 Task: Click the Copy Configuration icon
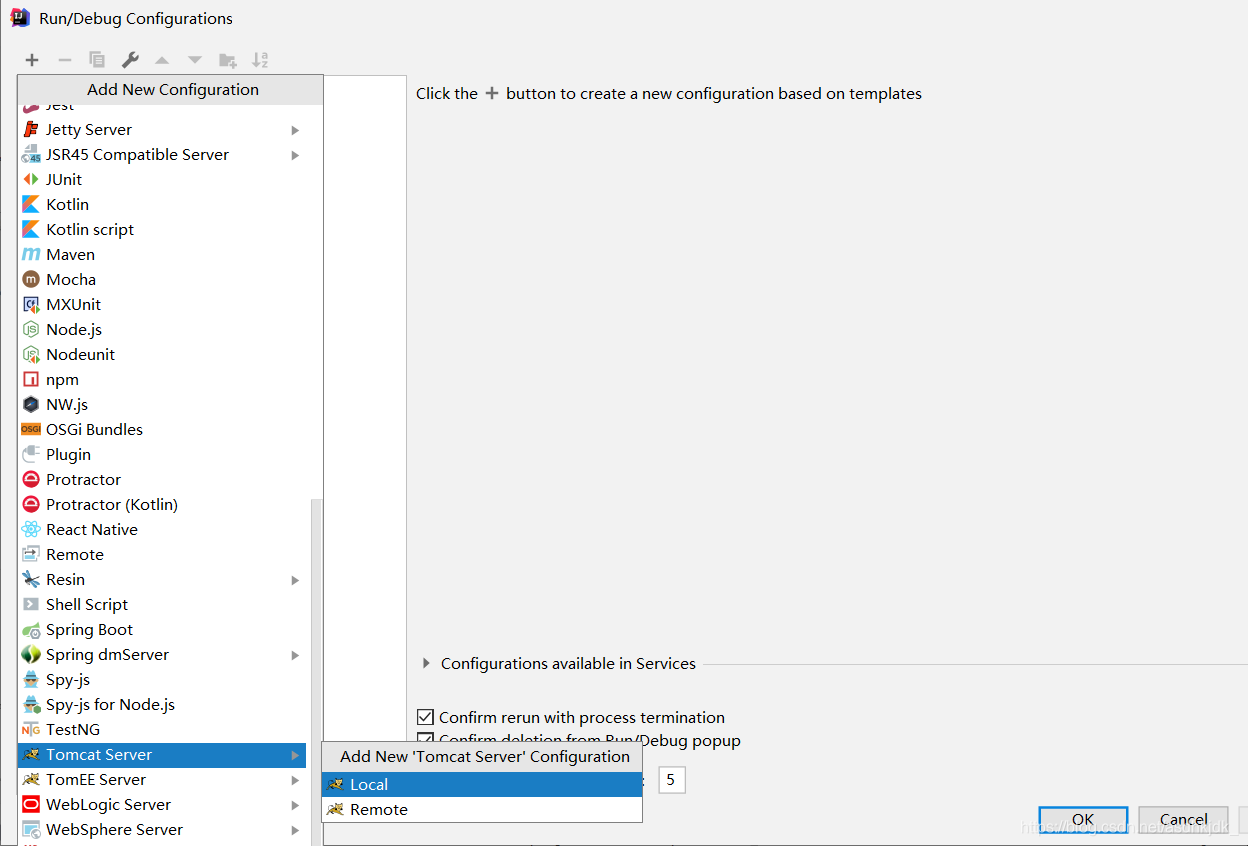pyautogui.click(x=97, y=60)
